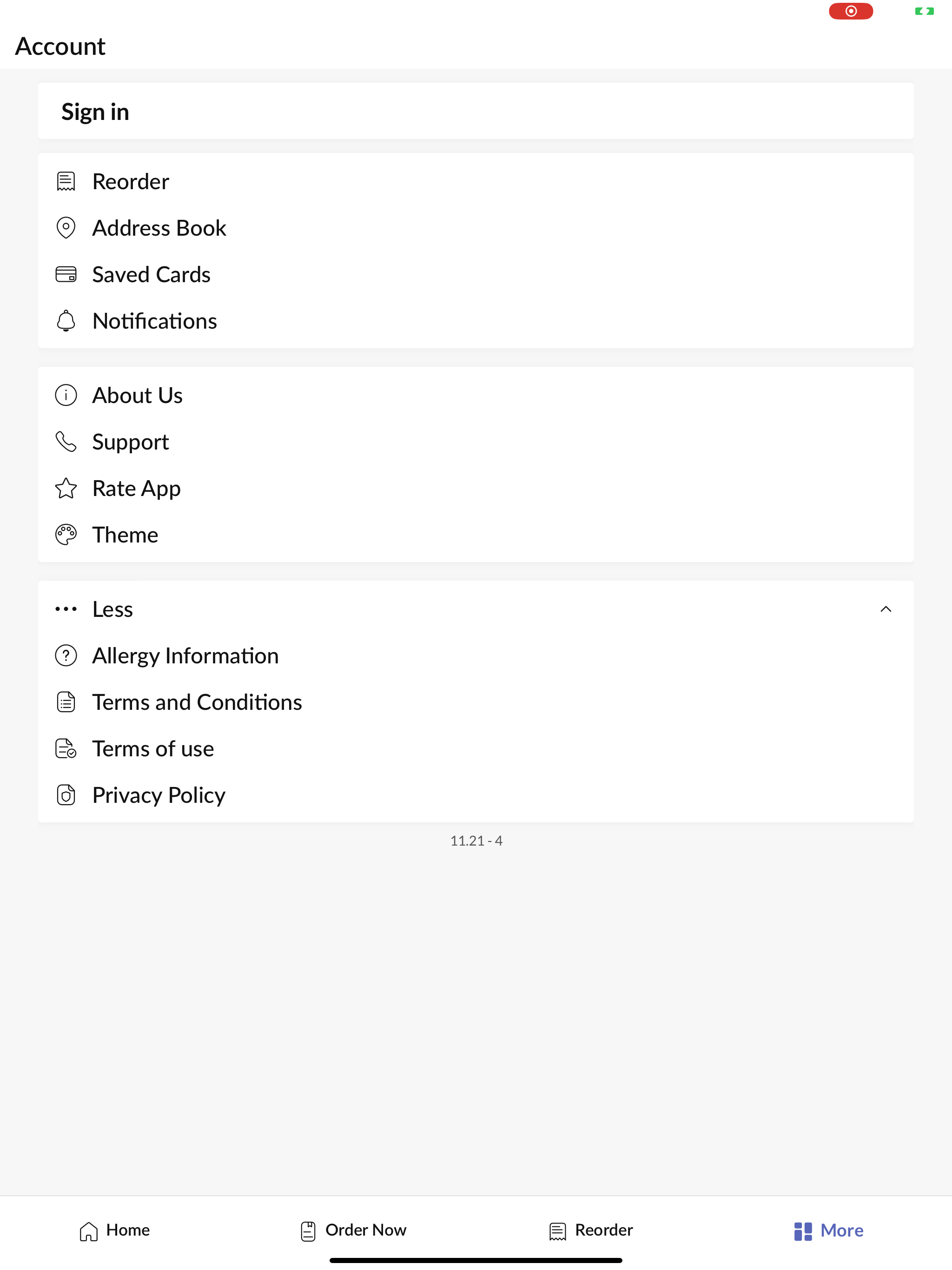Viewport: 952px width, 1270px height.
Task: Switch to the Home tab
Action: coord(115,1230)
